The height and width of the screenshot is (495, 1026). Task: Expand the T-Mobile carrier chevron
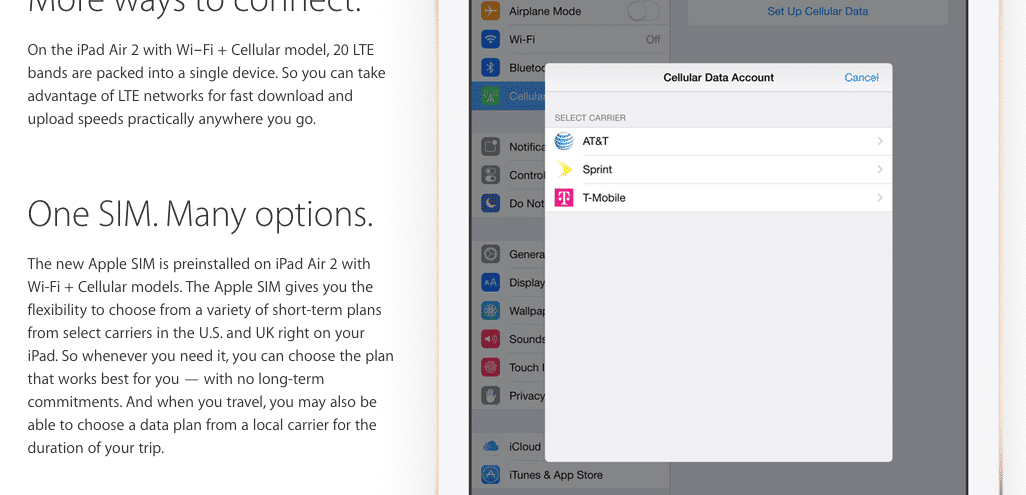pos(880,198)
